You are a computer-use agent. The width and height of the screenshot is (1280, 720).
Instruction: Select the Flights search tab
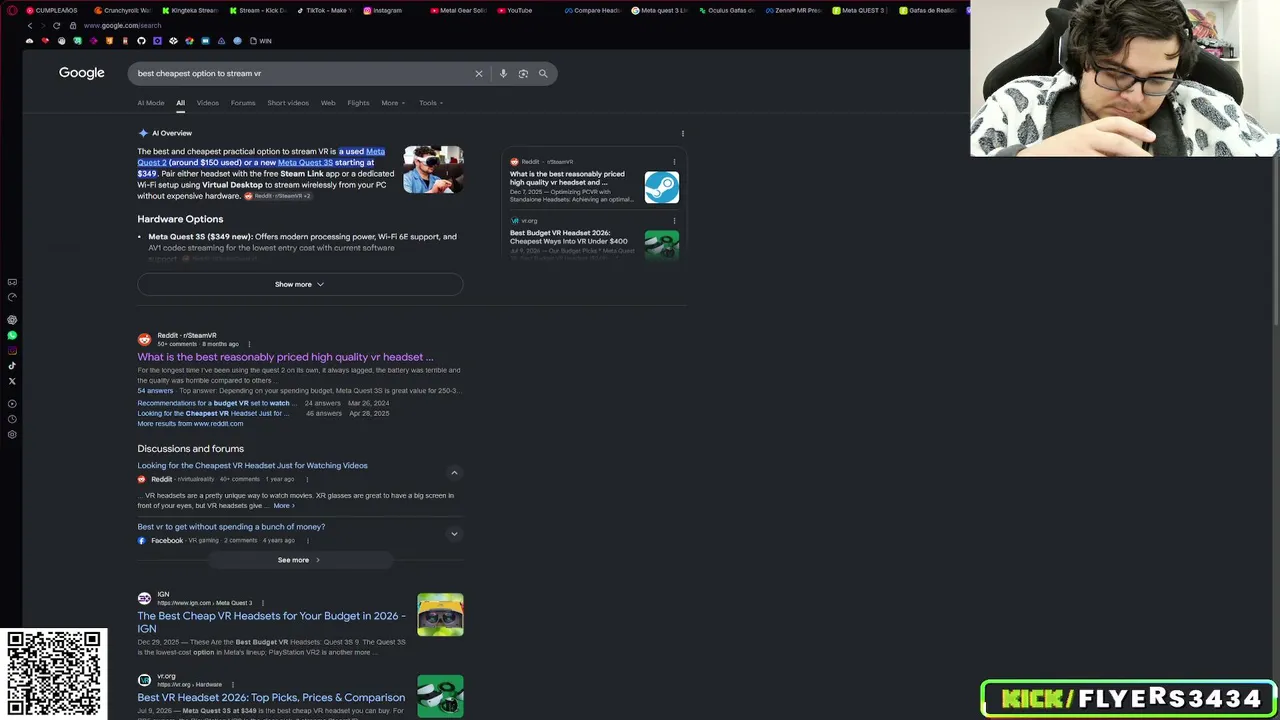(358, 103)
